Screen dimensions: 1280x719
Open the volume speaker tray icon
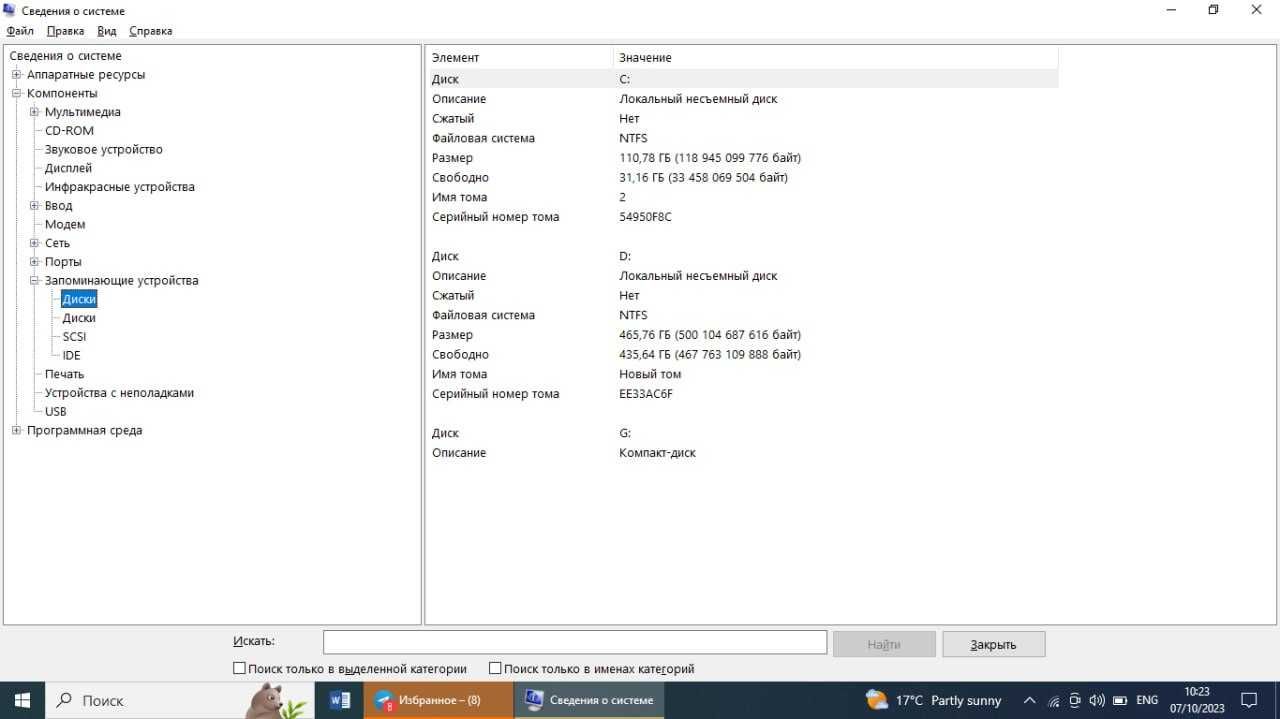point(1097,700)
